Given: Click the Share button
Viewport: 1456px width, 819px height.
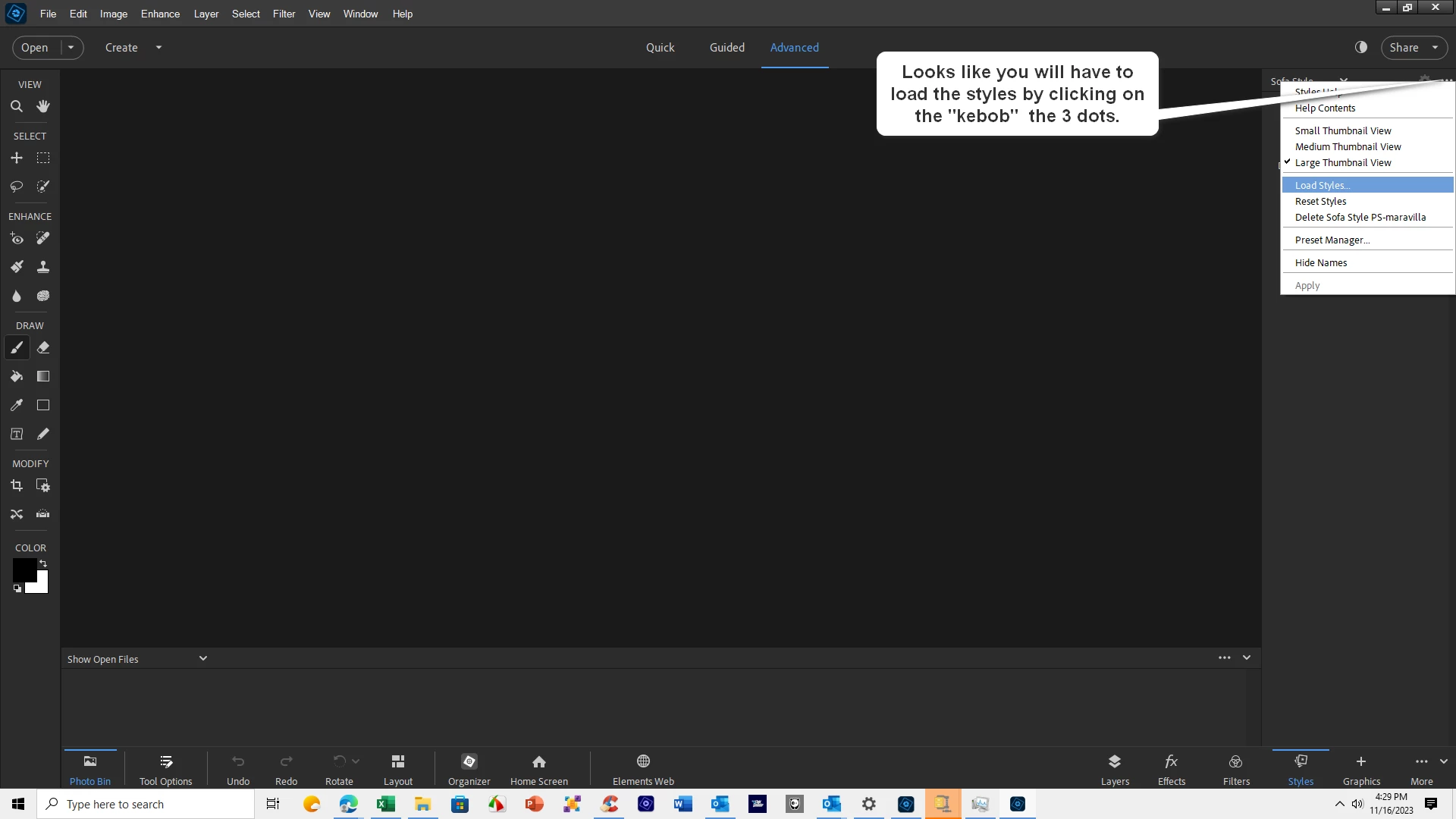Looking at the screenshot, I should [x=1404, y=47].
